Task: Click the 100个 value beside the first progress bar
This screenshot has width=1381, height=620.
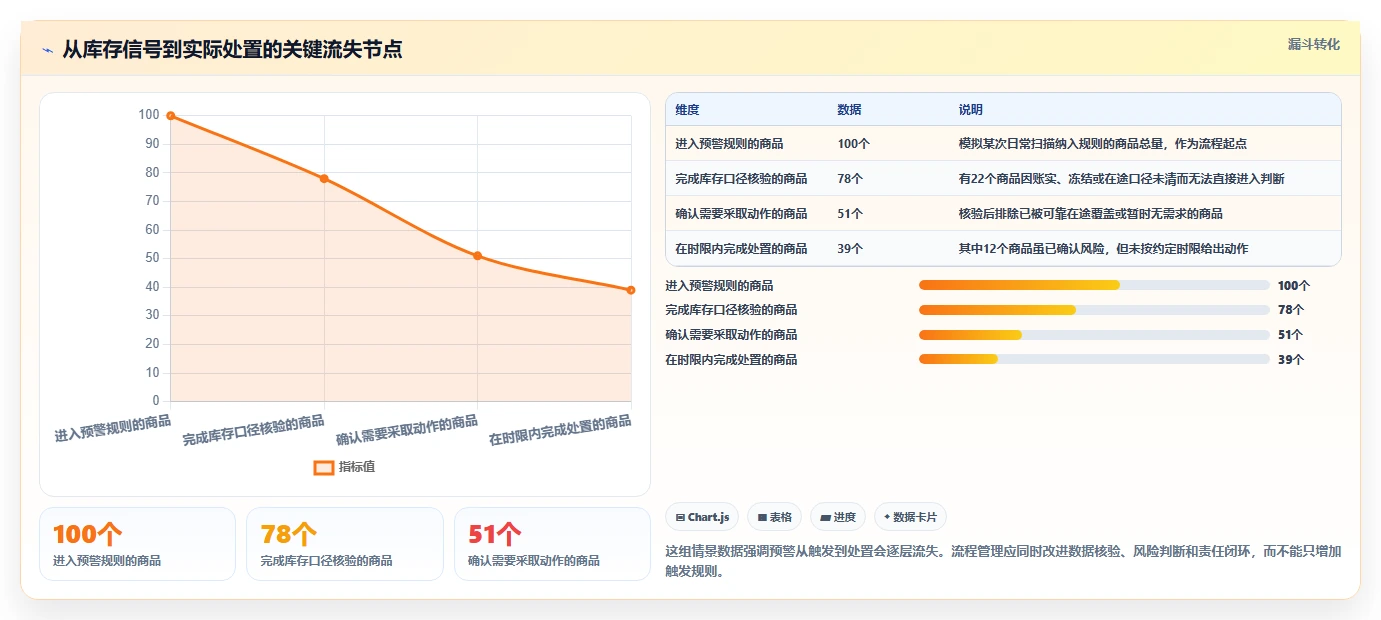Action: (x=1294, y=286)
